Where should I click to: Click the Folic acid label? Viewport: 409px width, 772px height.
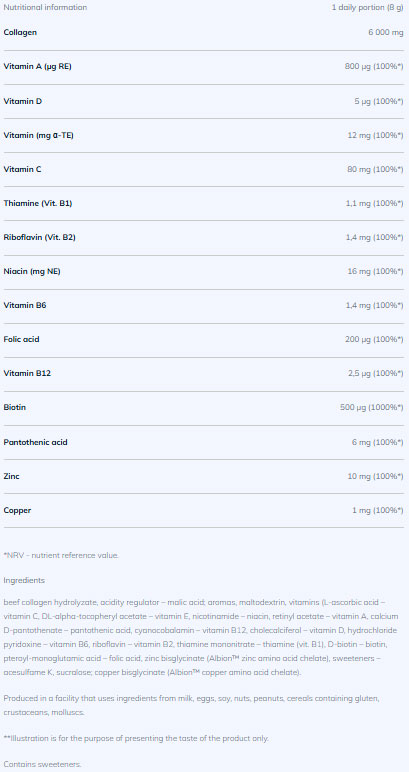pyautogui.click(x=21, y=339)
